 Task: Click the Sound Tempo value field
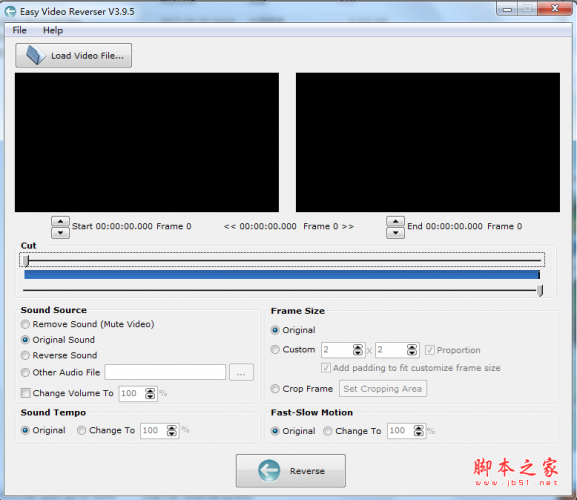point(153,430)
